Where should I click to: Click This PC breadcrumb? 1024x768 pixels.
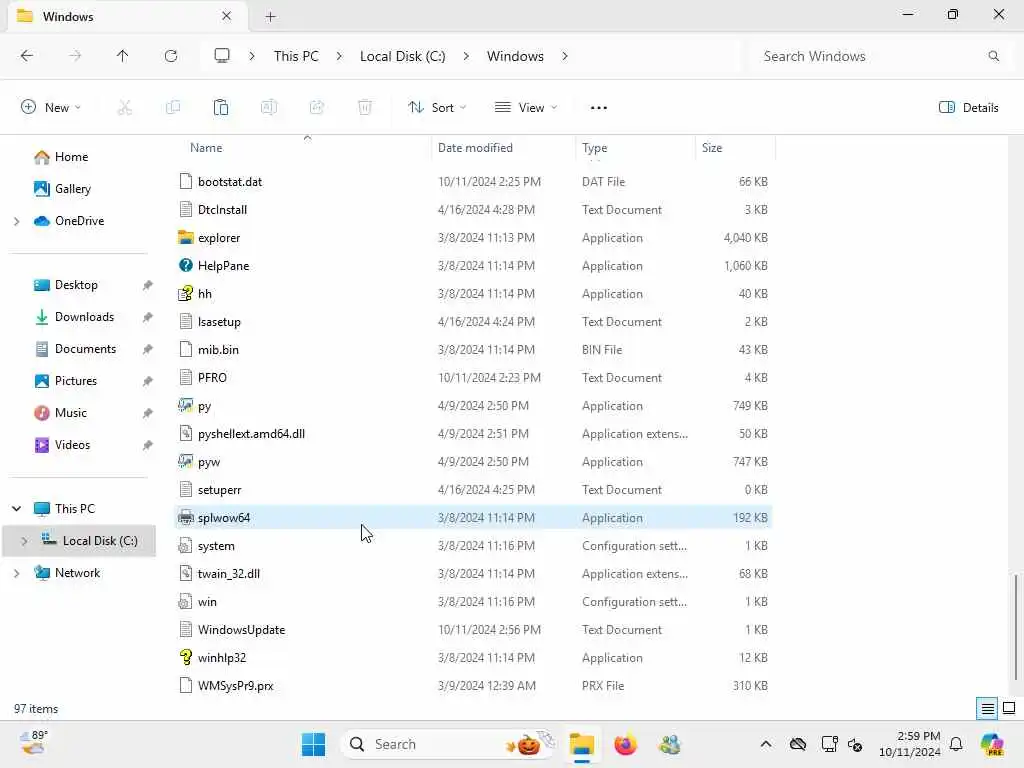(x=296, y=56)
